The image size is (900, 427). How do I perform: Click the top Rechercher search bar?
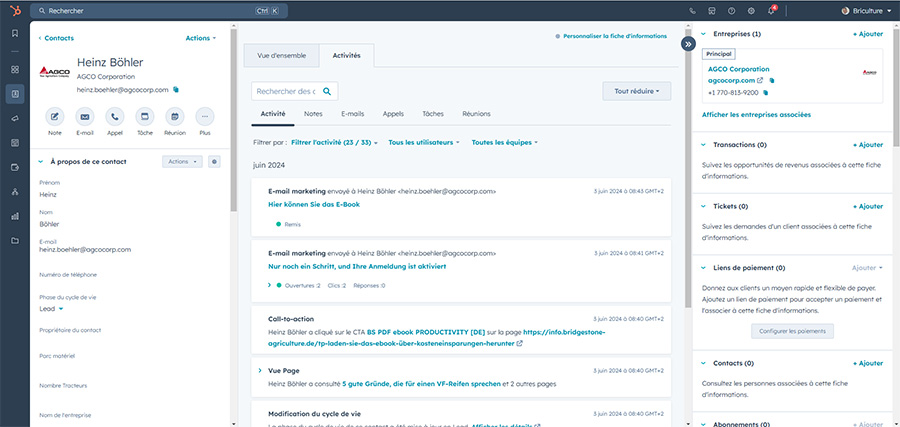click(158, 10)
